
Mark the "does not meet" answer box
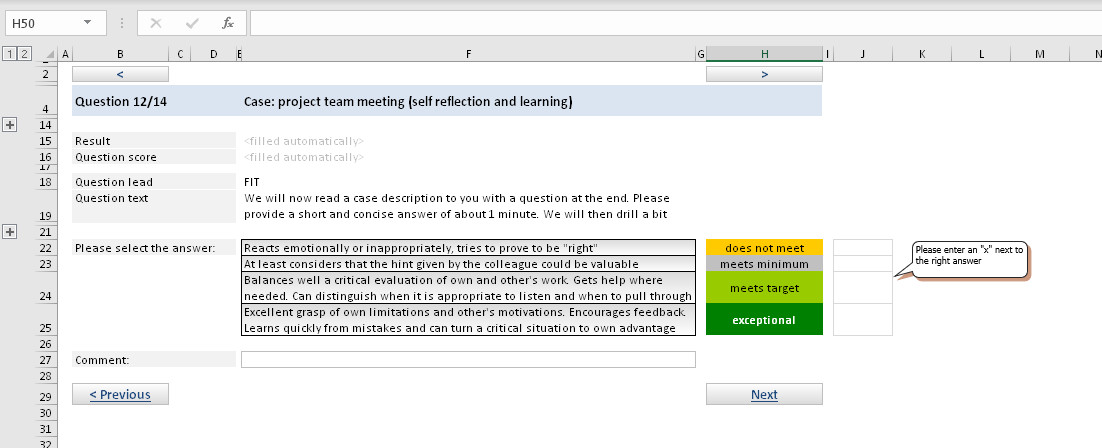click(x=862, y=248)
